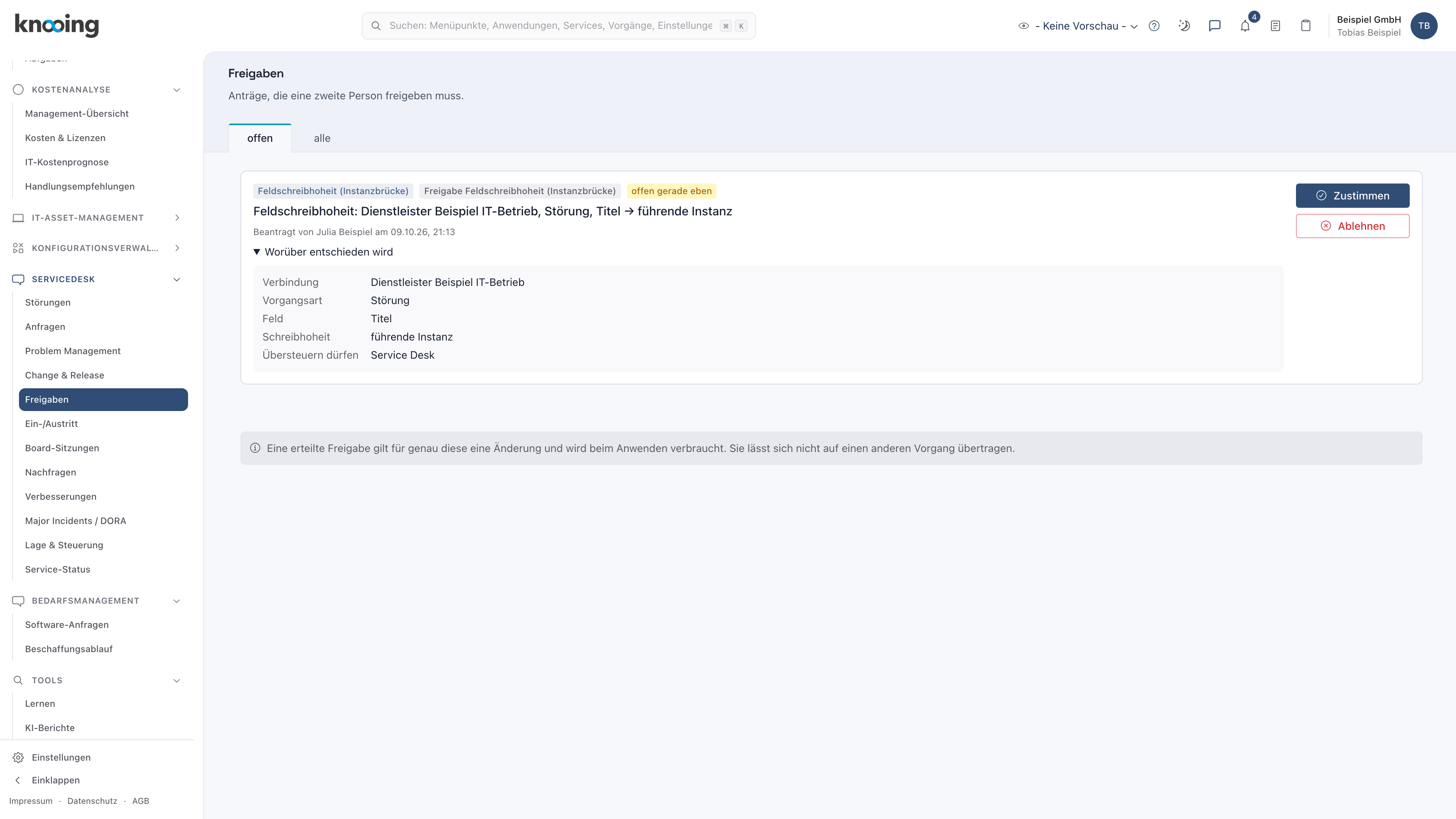This screenshot has height=819, width=1456.
Task: Open Kosten & Lizenzen menu item
Action: click(x=65, y=138)
